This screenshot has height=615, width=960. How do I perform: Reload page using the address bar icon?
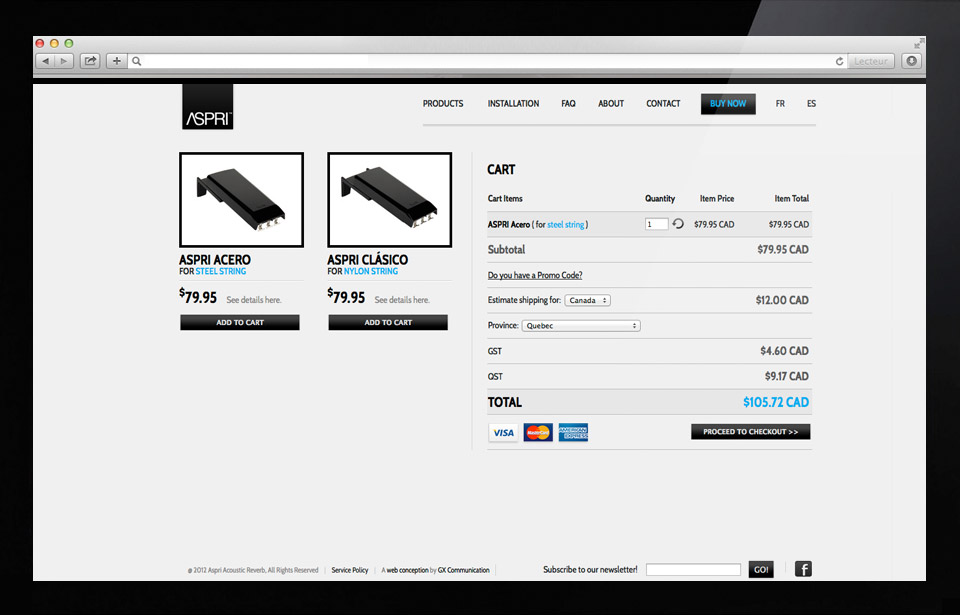tap(839, 61)
